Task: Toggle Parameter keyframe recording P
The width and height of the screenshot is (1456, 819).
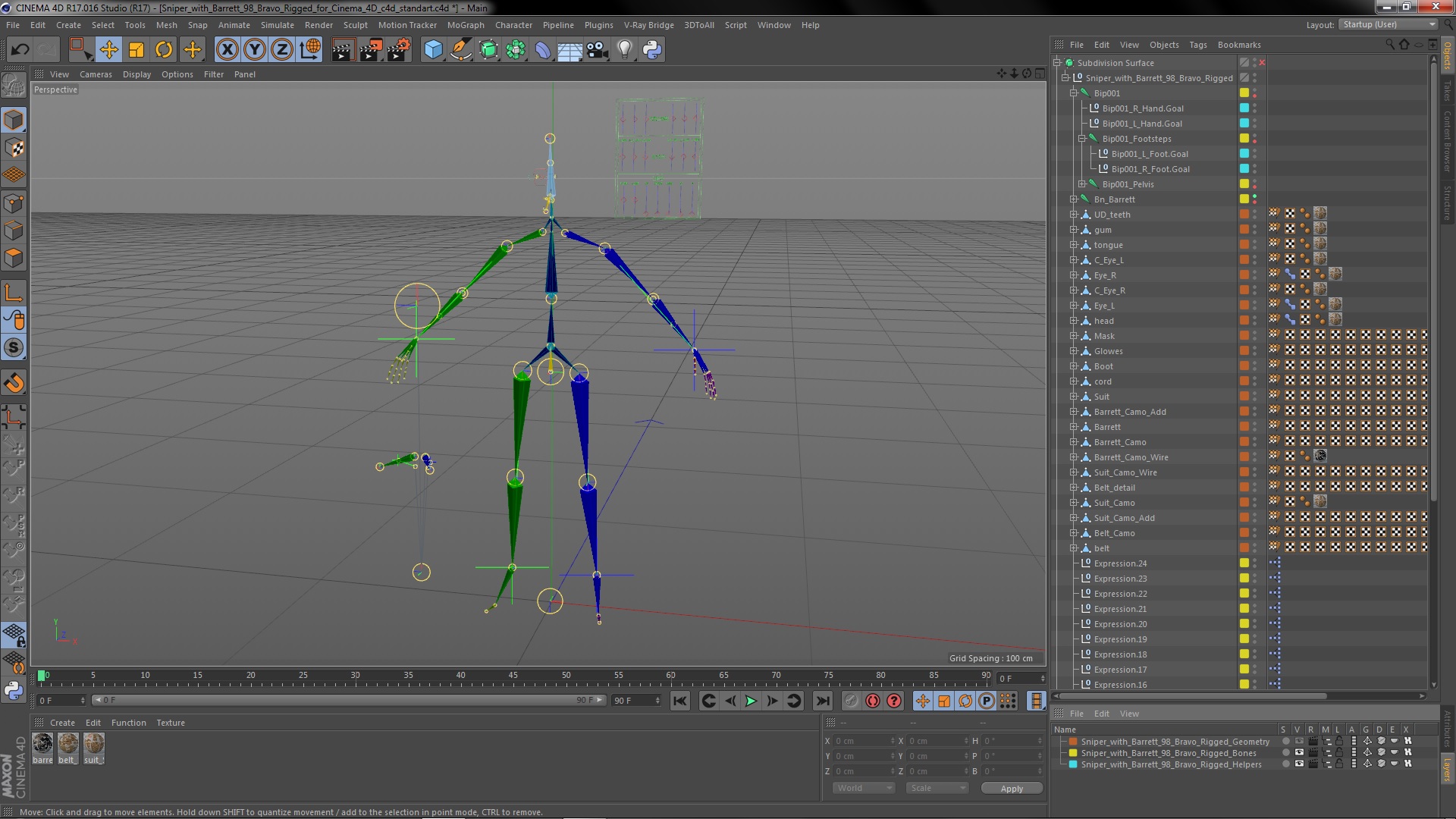Action: tap(986, 701)
